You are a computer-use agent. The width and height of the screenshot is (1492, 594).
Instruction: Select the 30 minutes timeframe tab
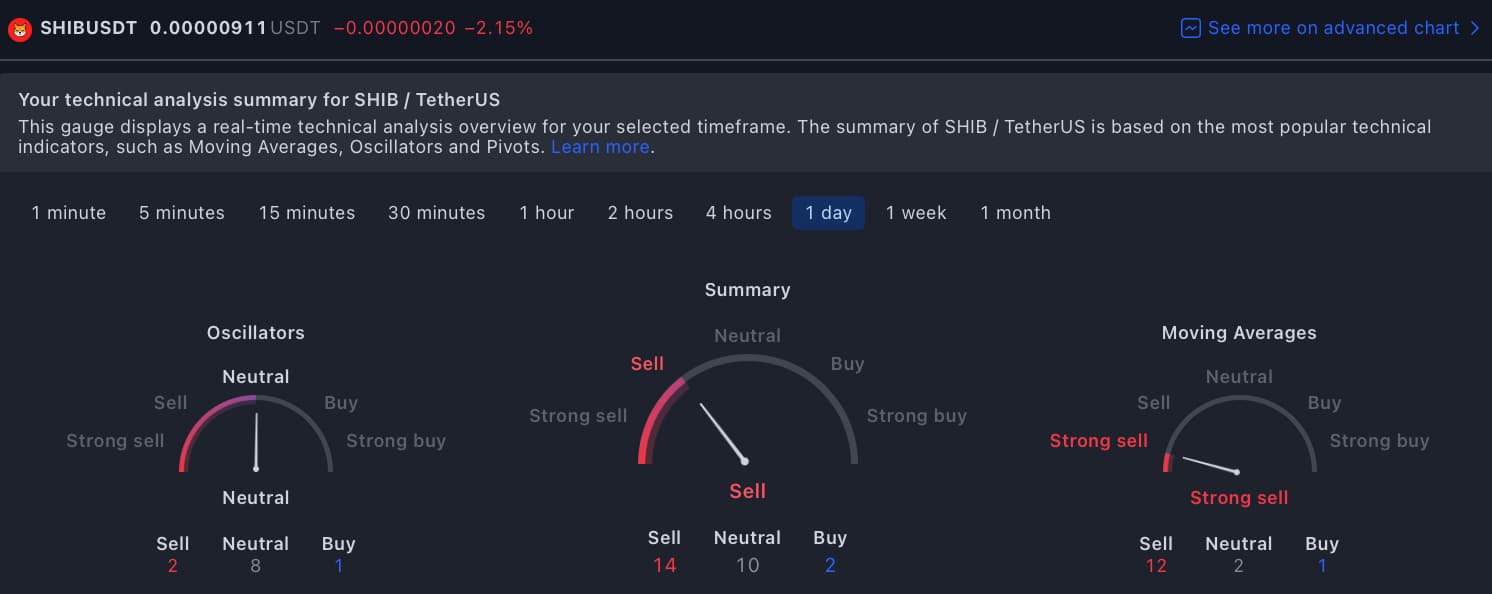437,213
